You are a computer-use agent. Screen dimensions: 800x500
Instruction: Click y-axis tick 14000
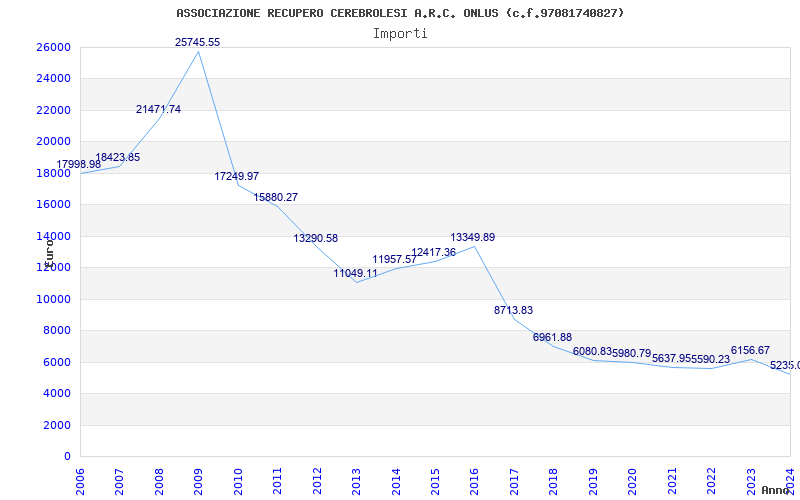[x=53, y=236]
